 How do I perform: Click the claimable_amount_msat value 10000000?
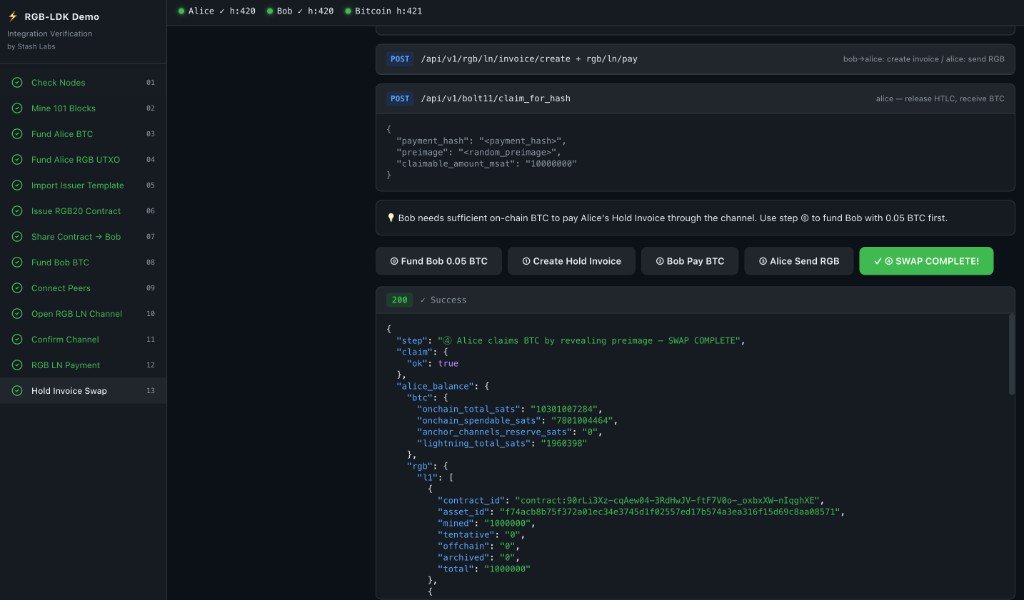coord(551,164)
